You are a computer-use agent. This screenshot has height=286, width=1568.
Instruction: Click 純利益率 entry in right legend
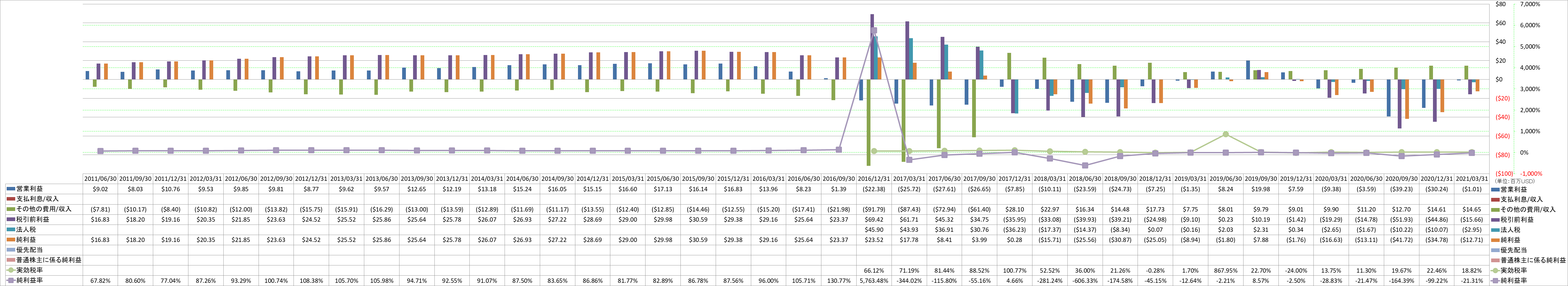(x=1513, y=280)
